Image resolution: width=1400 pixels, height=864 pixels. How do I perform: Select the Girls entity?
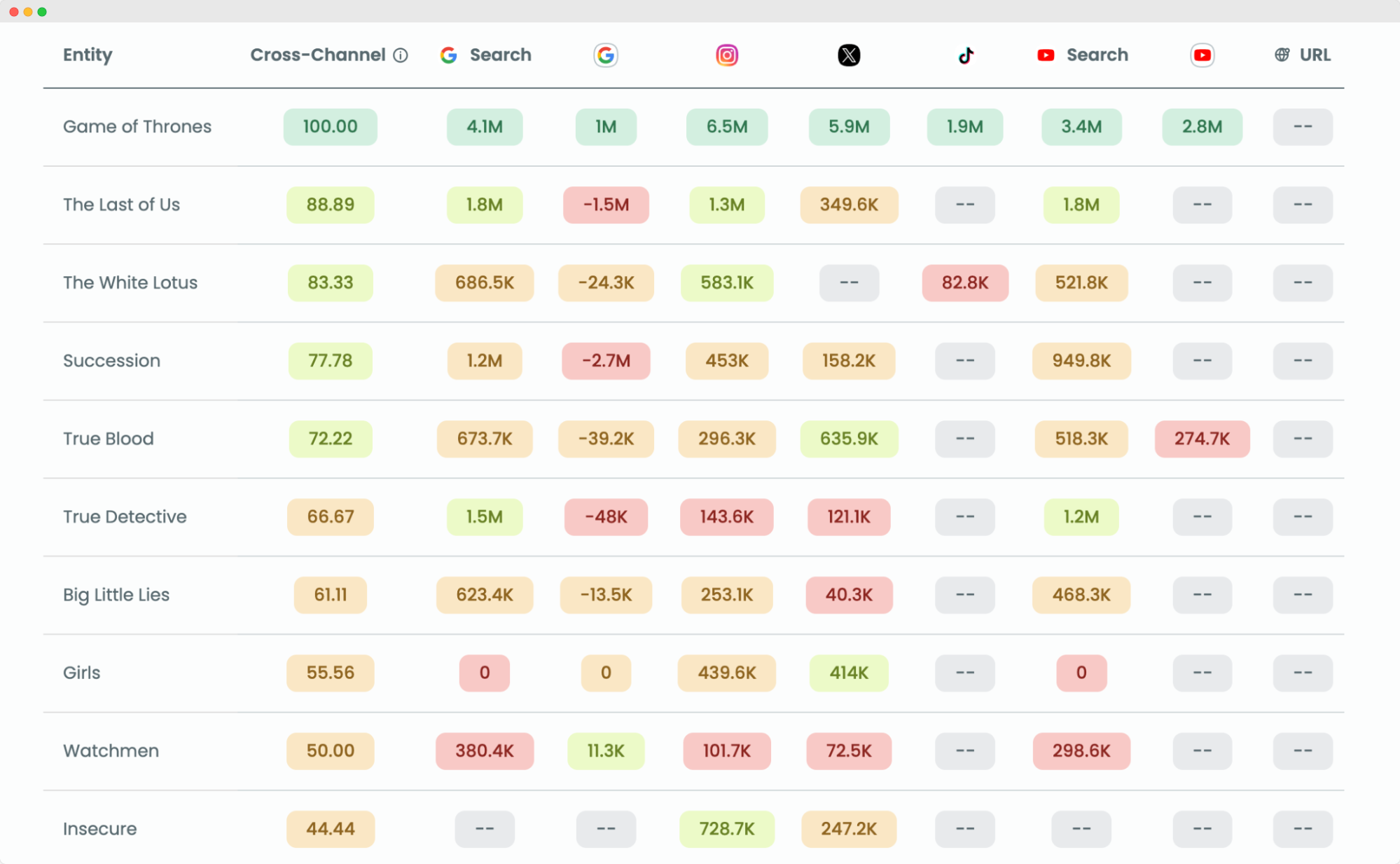point(82,673)
